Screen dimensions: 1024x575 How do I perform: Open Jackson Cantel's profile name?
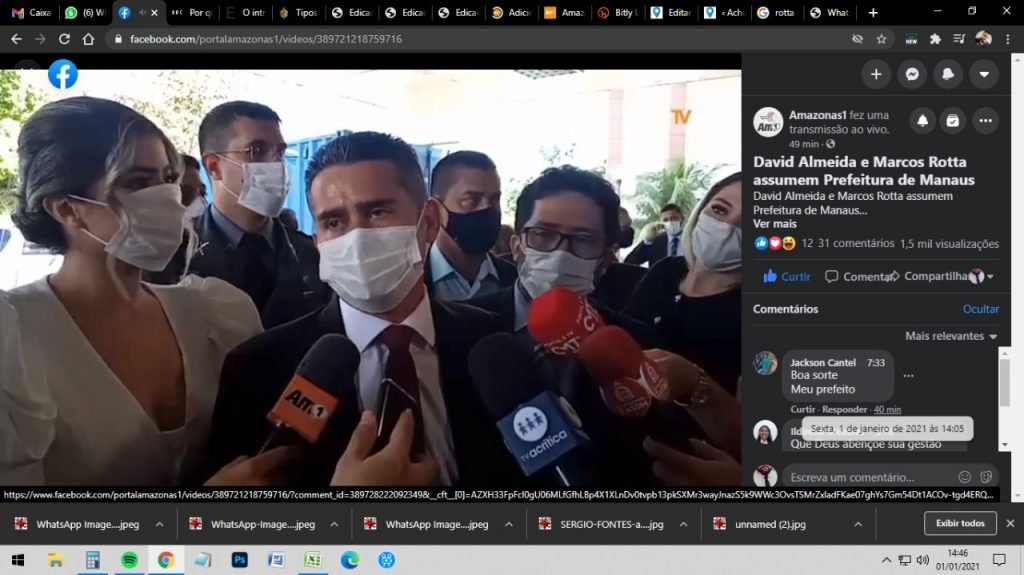(823, 363)
